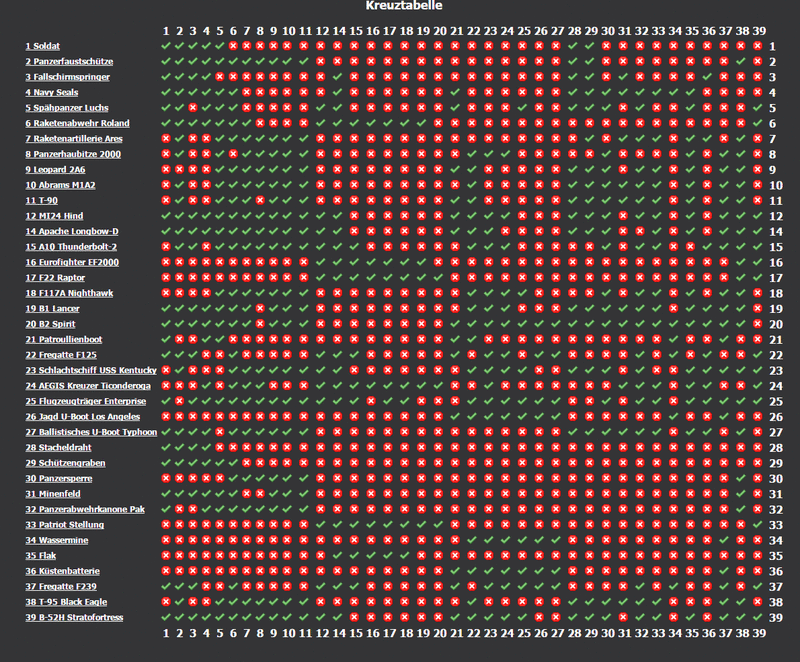Click the red cross for Fregatte F125 under column 4
The image size is (800, 662).
[x=208, y=354]
